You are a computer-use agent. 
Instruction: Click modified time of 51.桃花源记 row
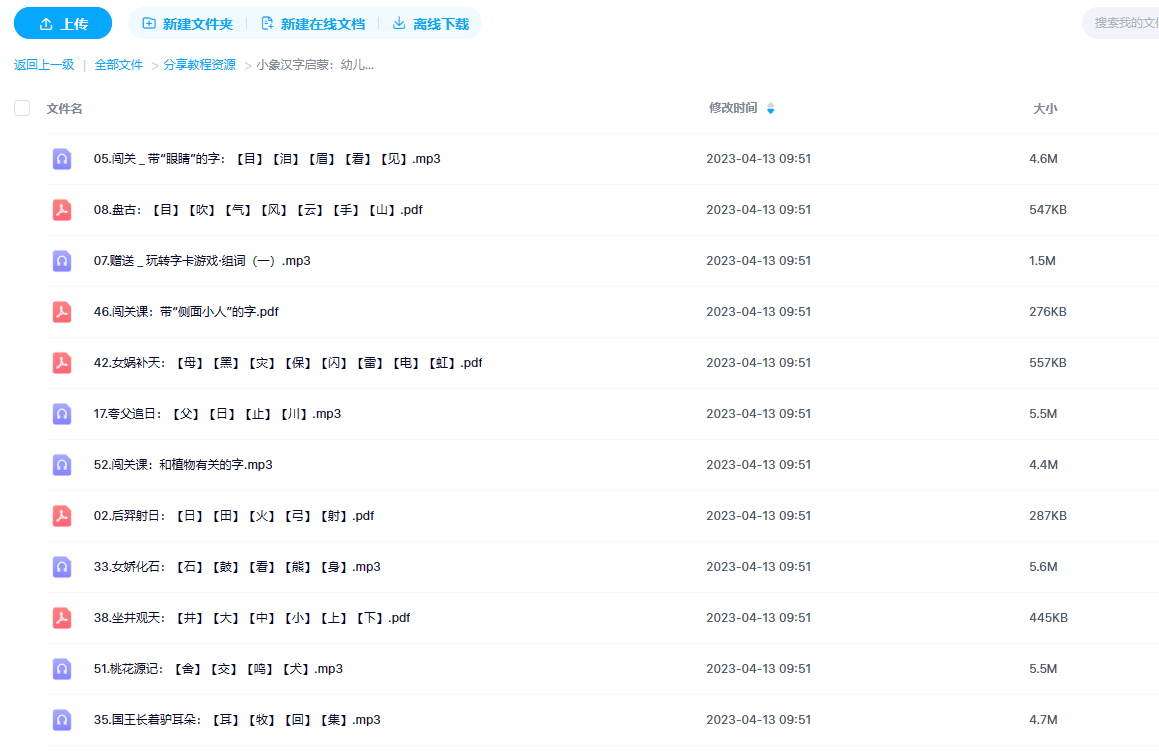click(758, 669)
